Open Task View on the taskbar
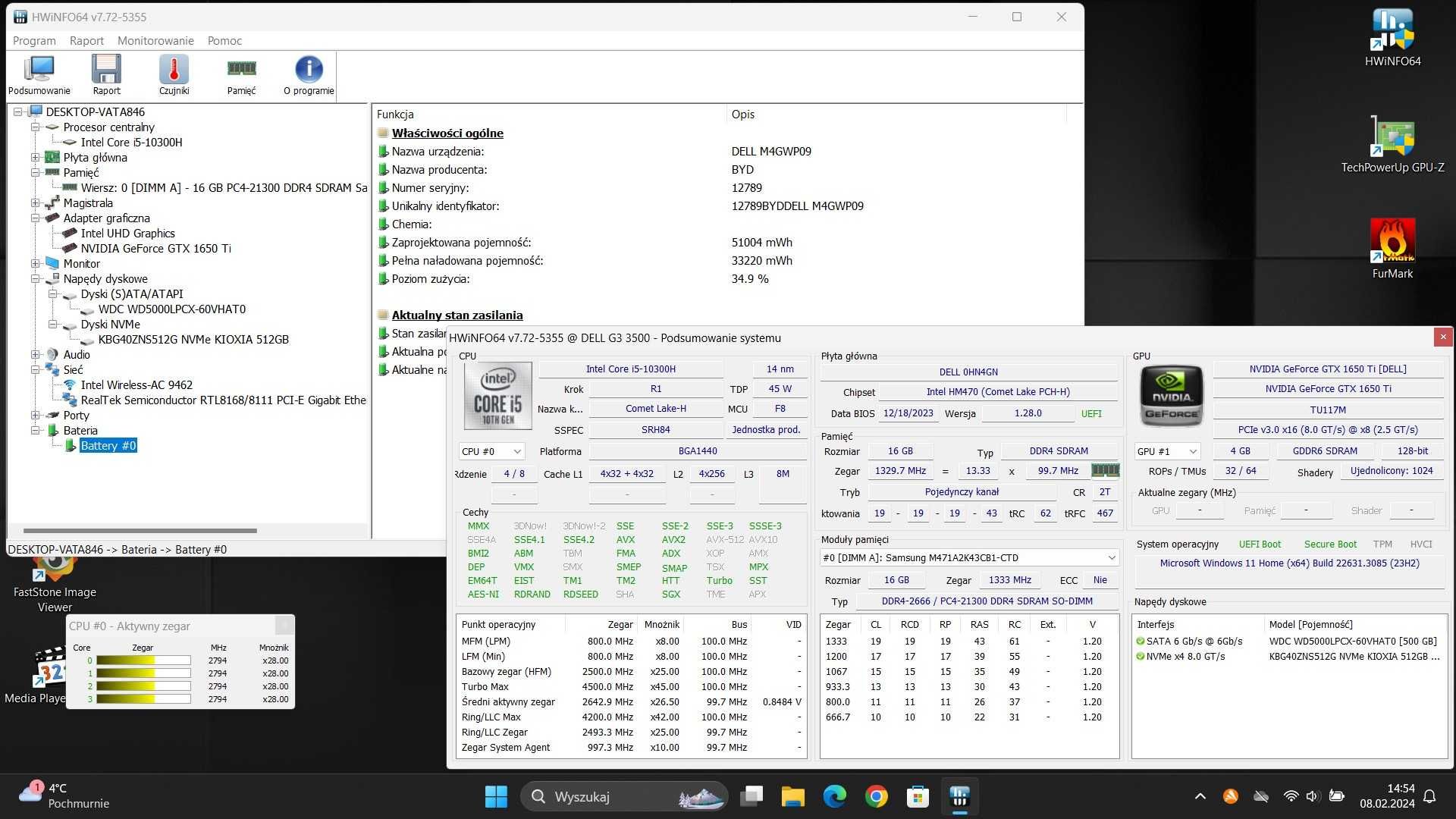The height and width of the screenshot is (819, 1456). [x=752, y=796]
